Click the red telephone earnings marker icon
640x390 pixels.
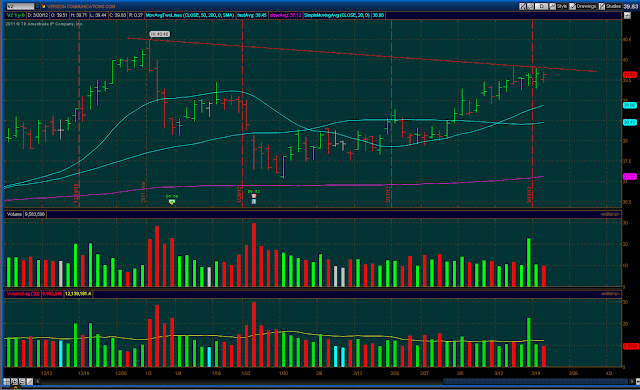[254, 196]
